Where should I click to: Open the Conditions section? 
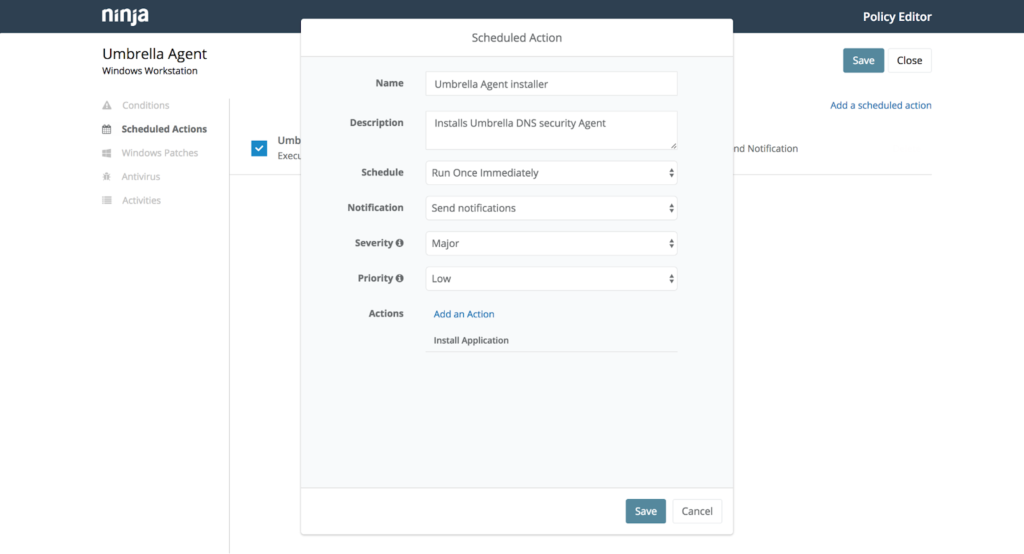(145, 105)
